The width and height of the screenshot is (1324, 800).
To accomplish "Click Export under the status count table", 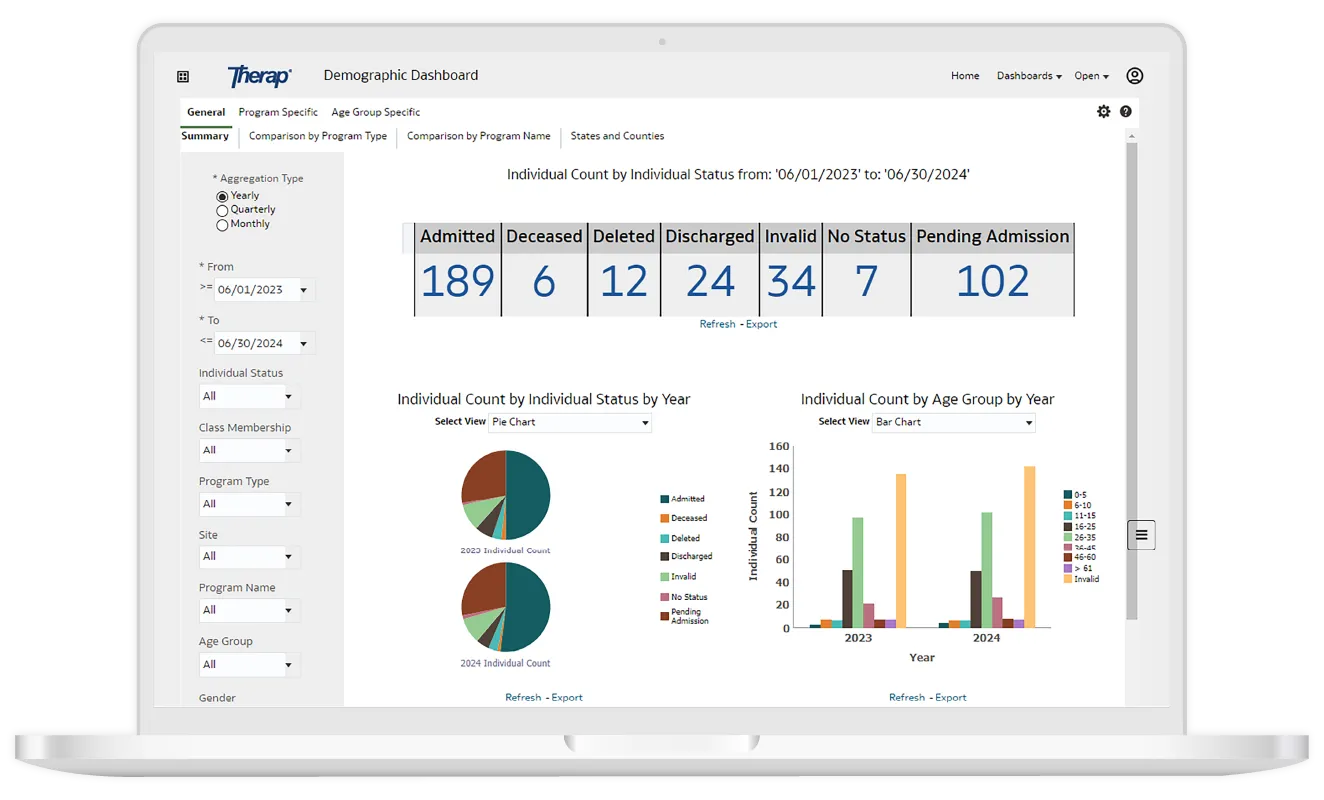I will point(761,324).
